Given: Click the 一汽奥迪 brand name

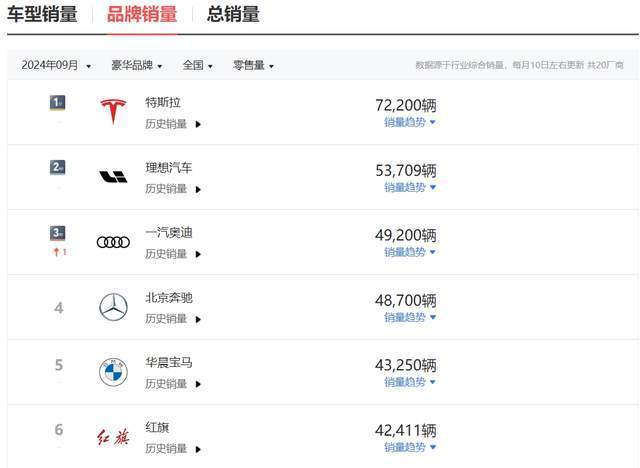Looking at the screenshot, I should [169, 233].
